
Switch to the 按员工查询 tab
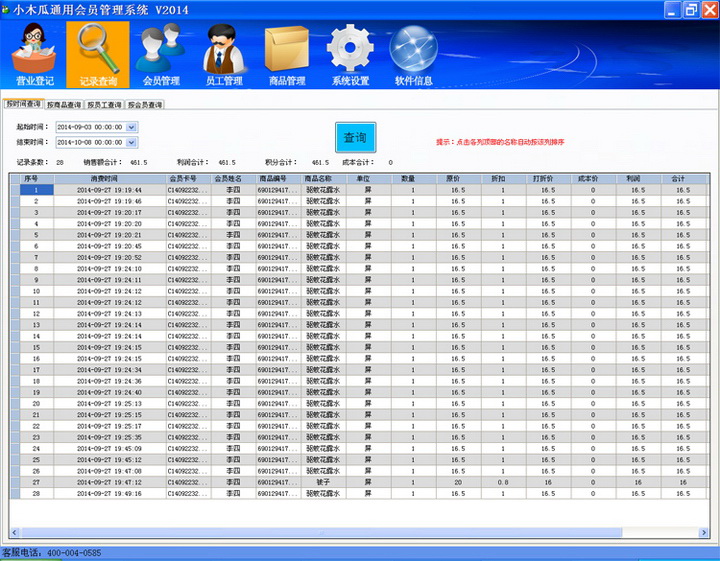[x=104, y=104]
